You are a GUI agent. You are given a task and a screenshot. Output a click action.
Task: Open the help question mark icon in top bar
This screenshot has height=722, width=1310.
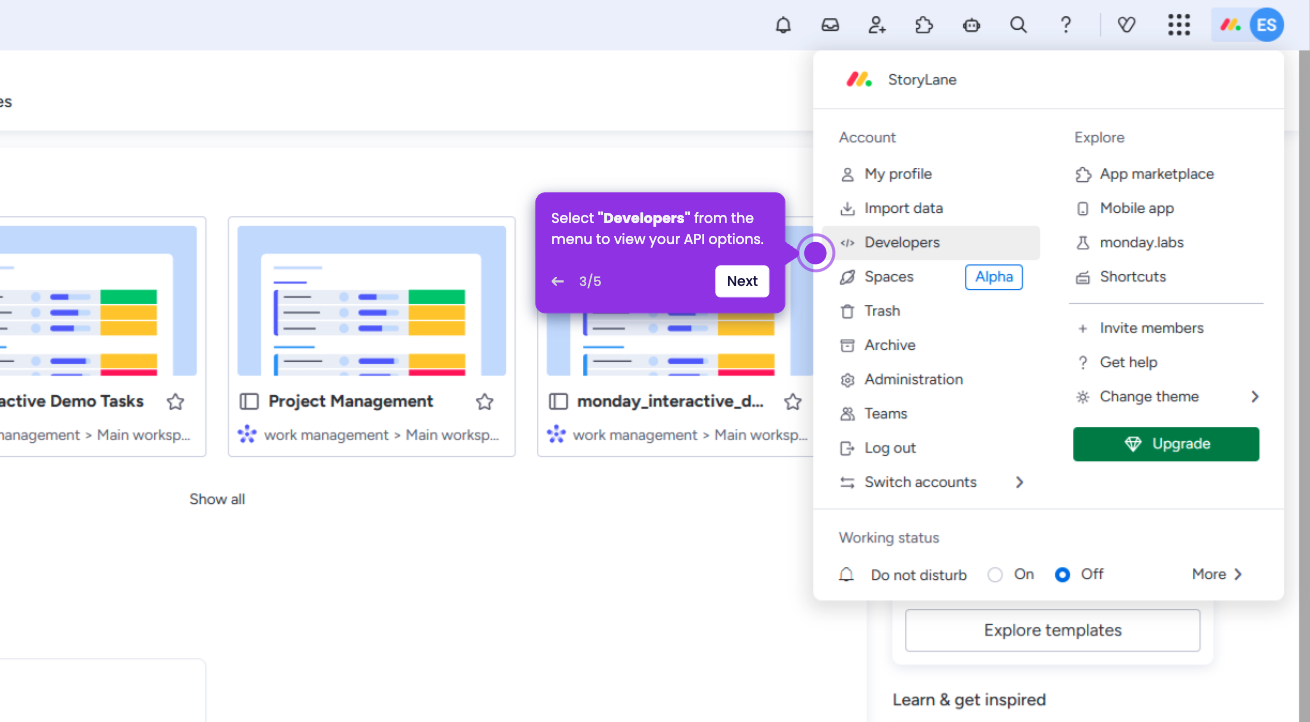(x=1065, y=25)
